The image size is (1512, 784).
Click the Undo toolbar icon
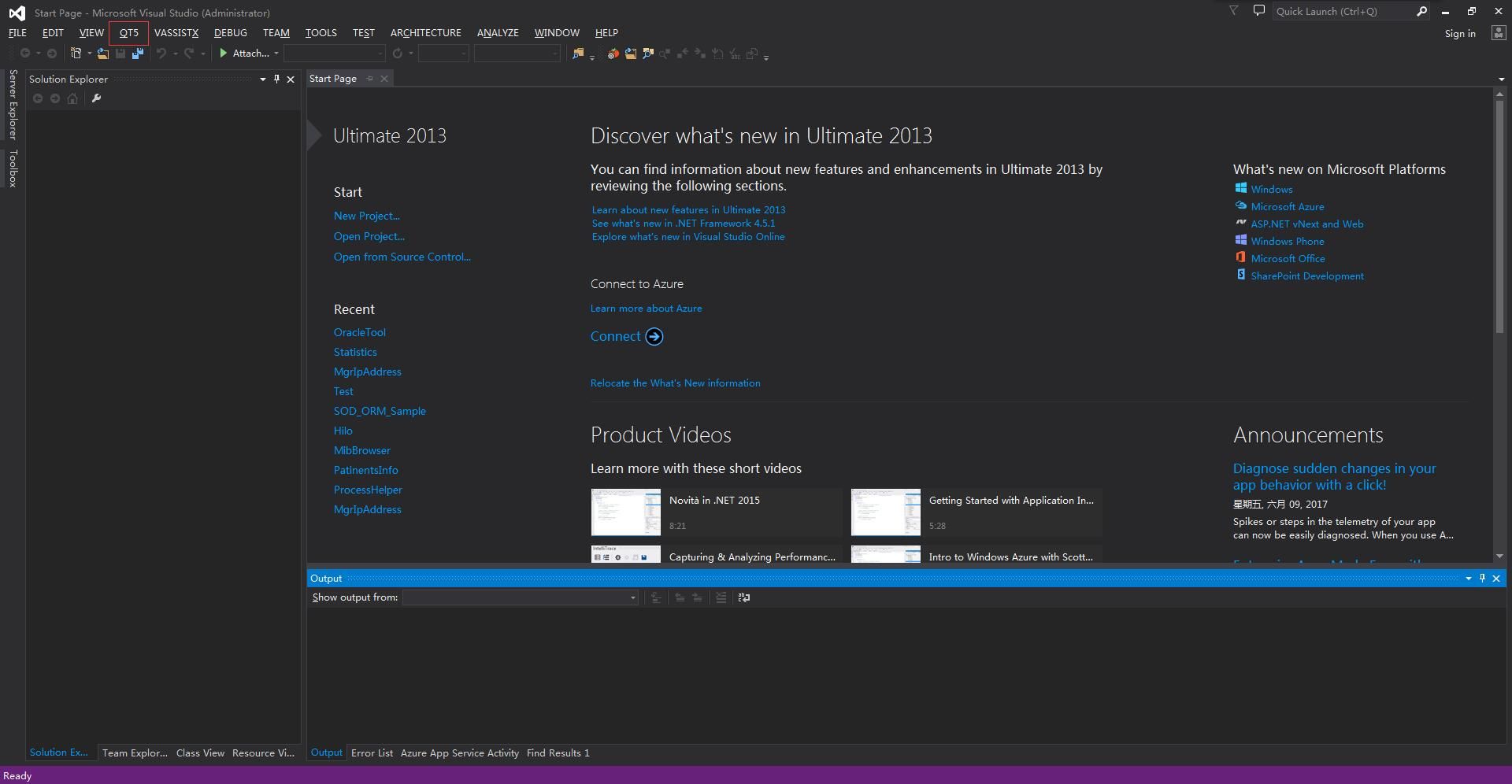[161, 54]
